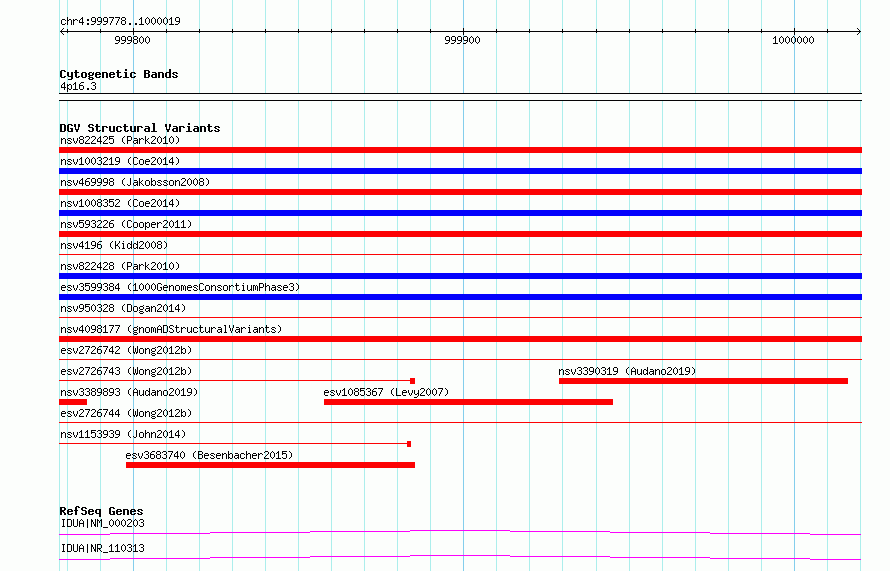Select the esv2726742 (Wong2012b) label

126,350
